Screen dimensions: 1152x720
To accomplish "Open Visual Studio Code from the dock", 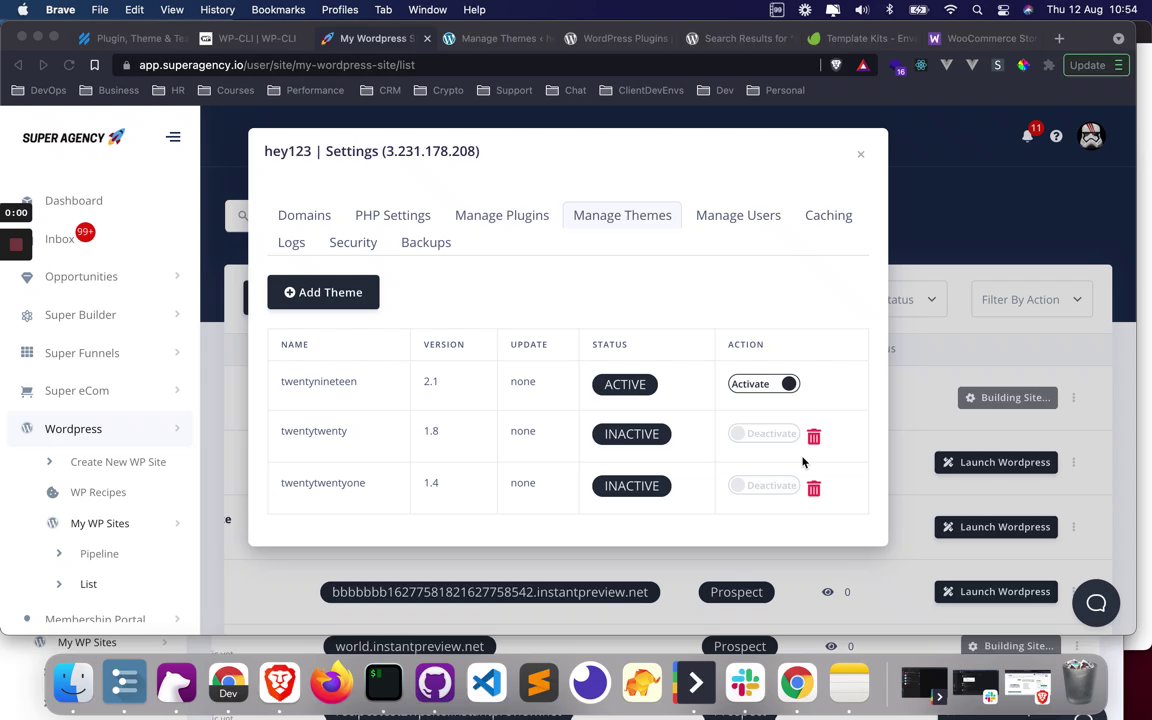I will (x=486, y=683).
